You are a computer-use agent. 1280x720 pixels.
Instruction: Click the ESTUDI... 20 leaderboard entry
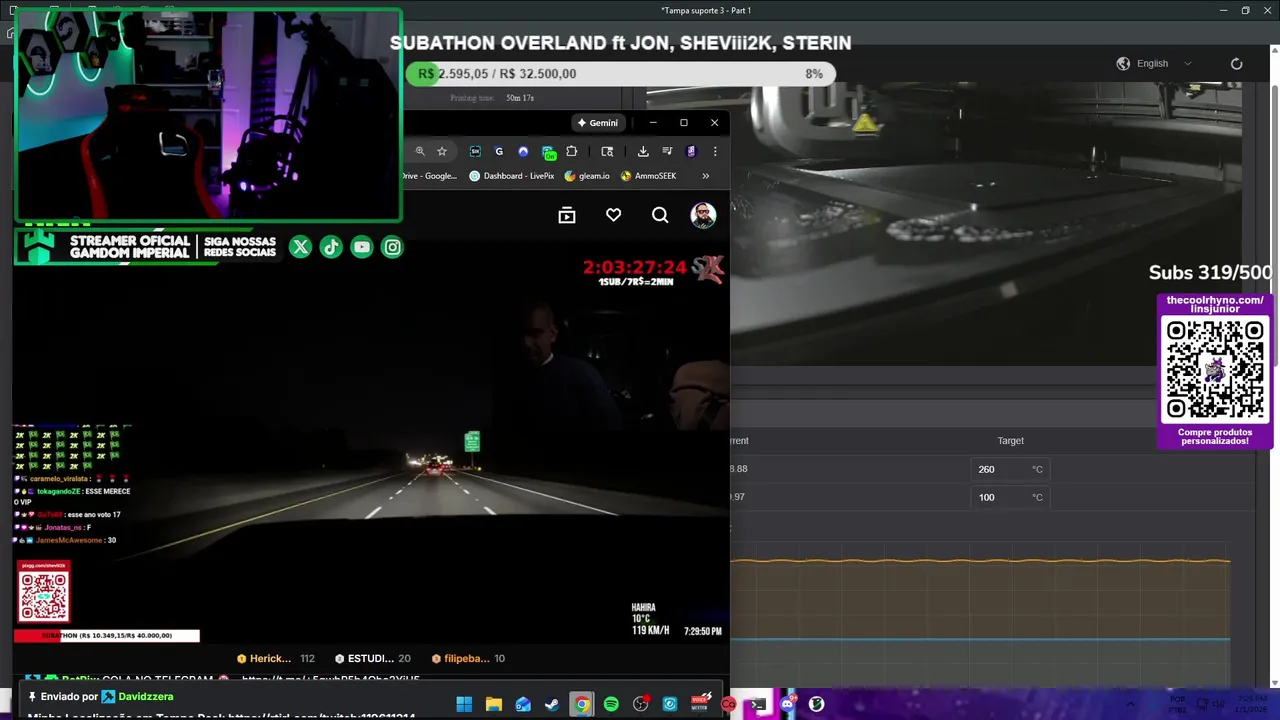pyautogui.click(x=373, y=658)
